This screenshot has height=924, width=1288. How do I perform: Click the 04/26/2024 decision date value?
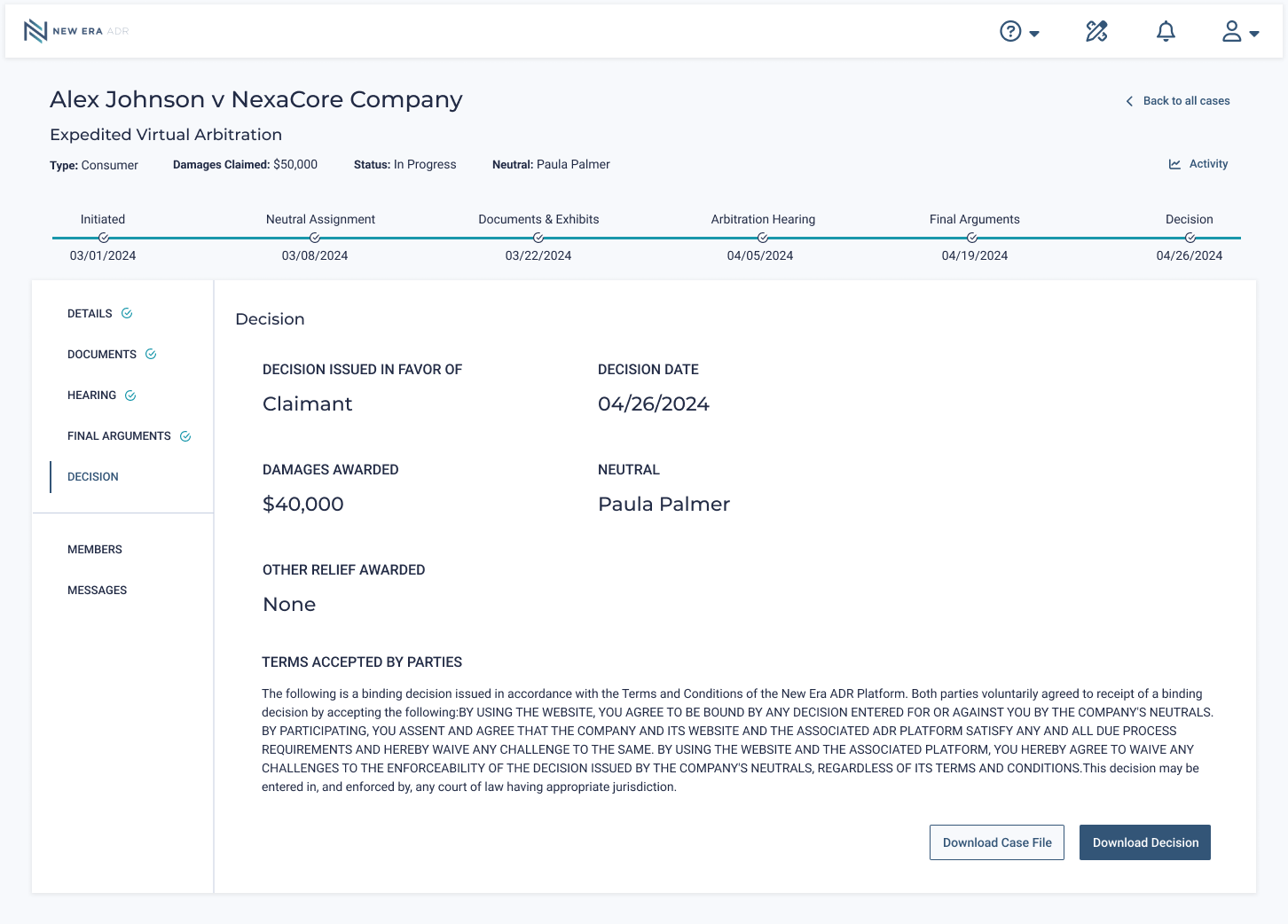point(654,403)
